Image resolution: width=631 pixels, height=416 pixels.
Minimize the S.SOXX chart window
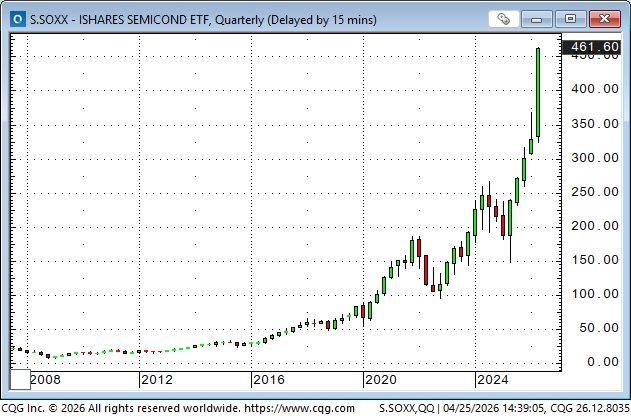click(542, 17)
